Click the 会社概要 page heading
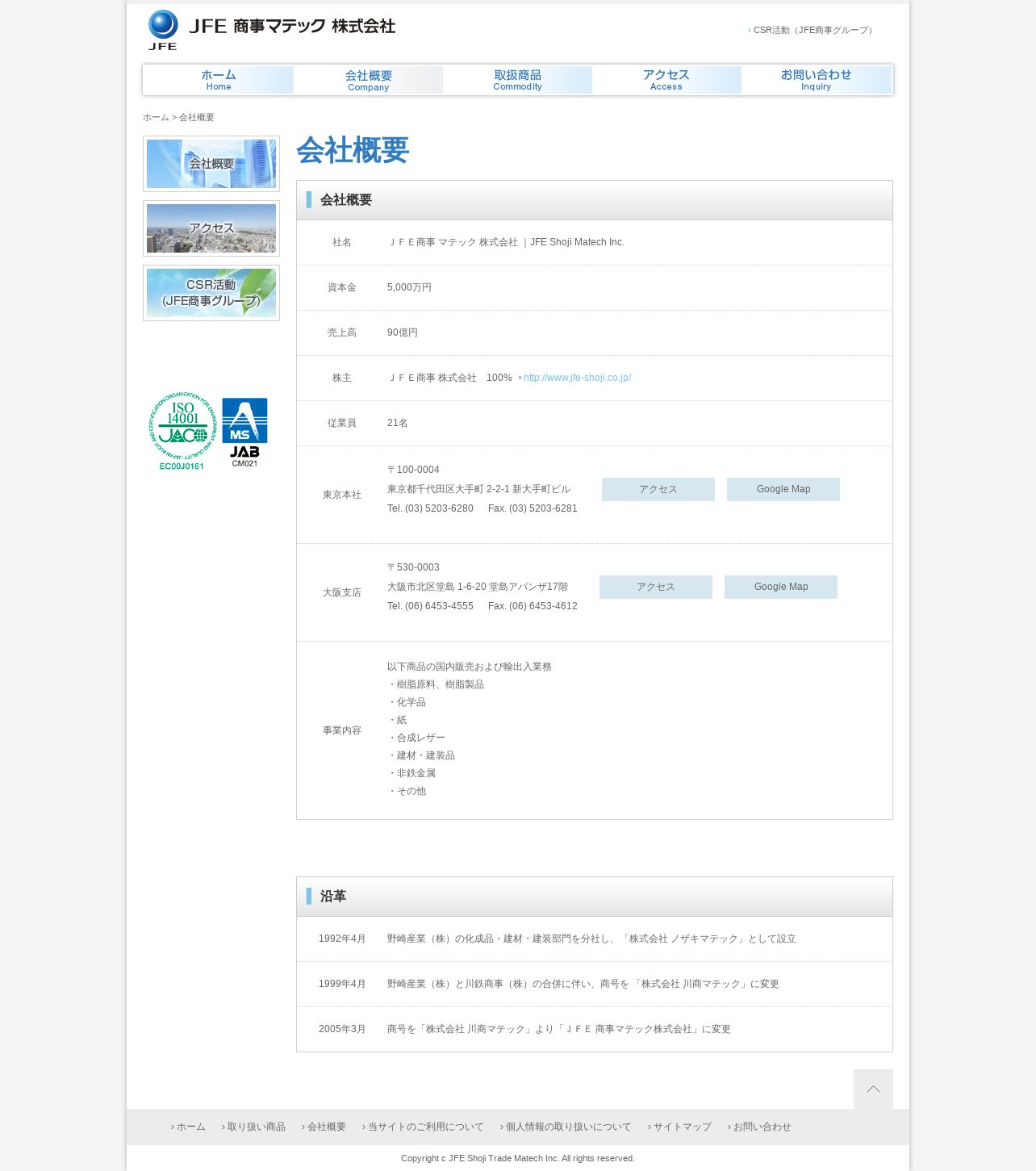The image size is (1036, 1171). tap(353, 150)
